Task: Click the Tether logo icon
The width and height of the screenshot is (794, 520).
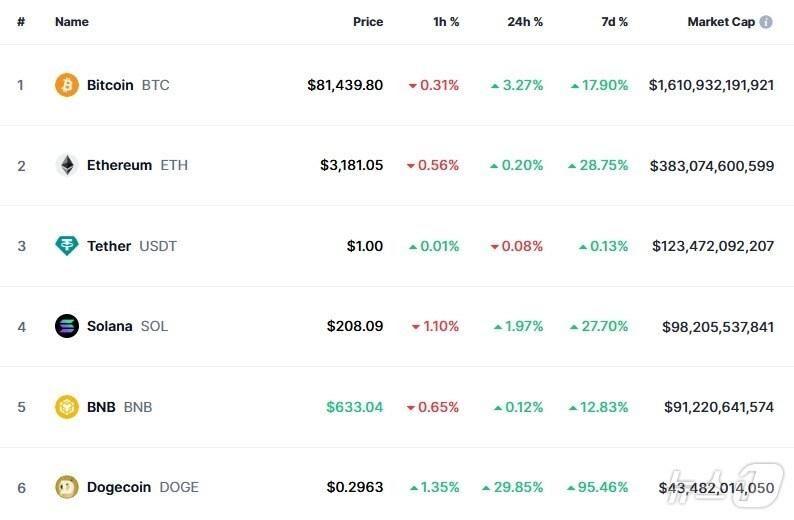Action: [x=67, y=246]
